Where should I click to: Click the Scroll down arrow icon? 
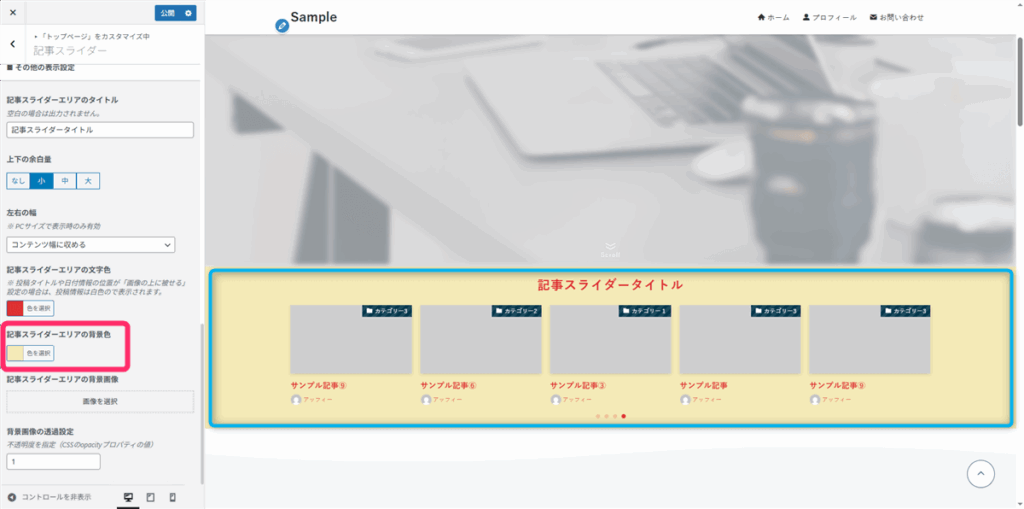611,246
